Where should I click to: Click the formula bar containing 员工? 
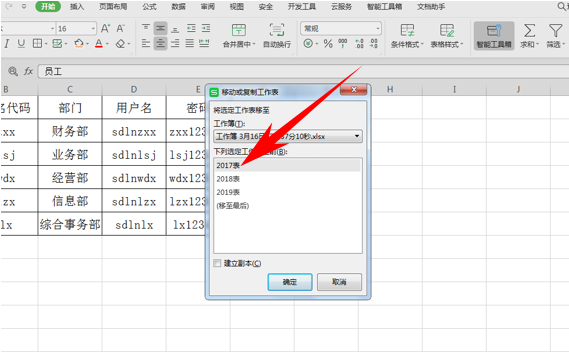(303, 71)
